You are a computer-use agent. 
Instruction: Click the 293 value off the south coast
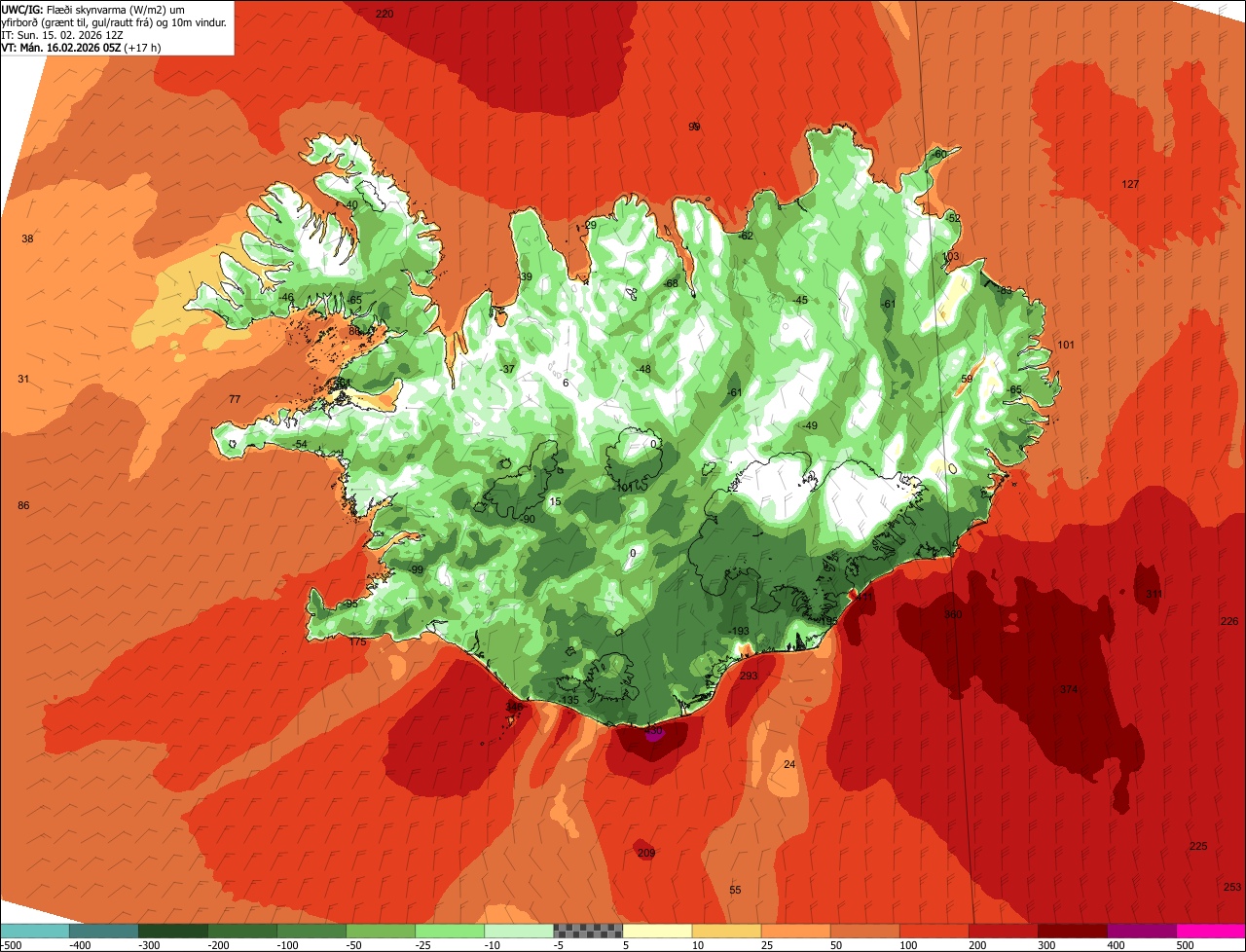coord(749,676)
